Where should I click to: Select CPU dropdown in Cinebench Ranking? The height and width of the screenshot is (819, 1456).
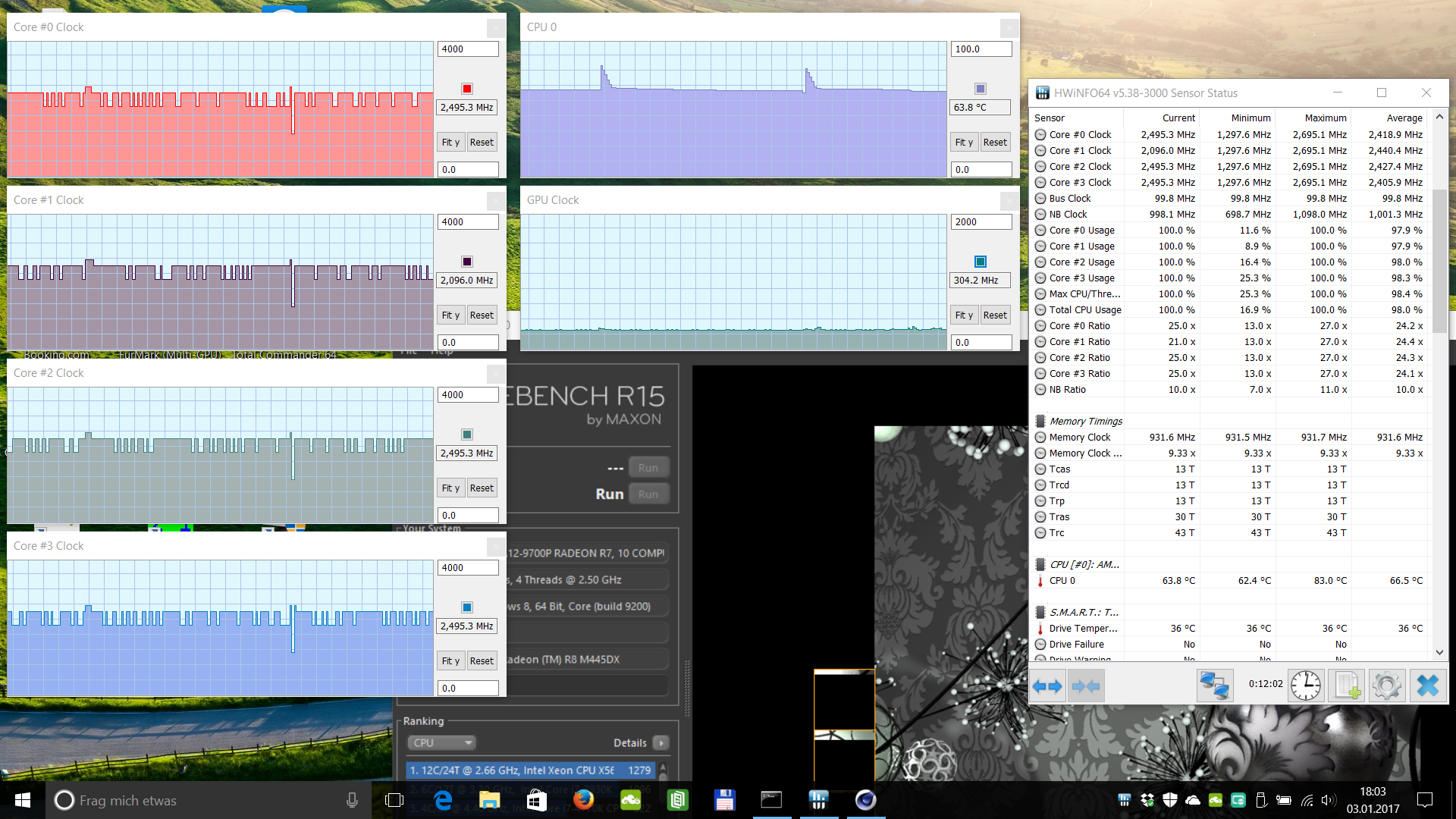(x=441, y=742)
